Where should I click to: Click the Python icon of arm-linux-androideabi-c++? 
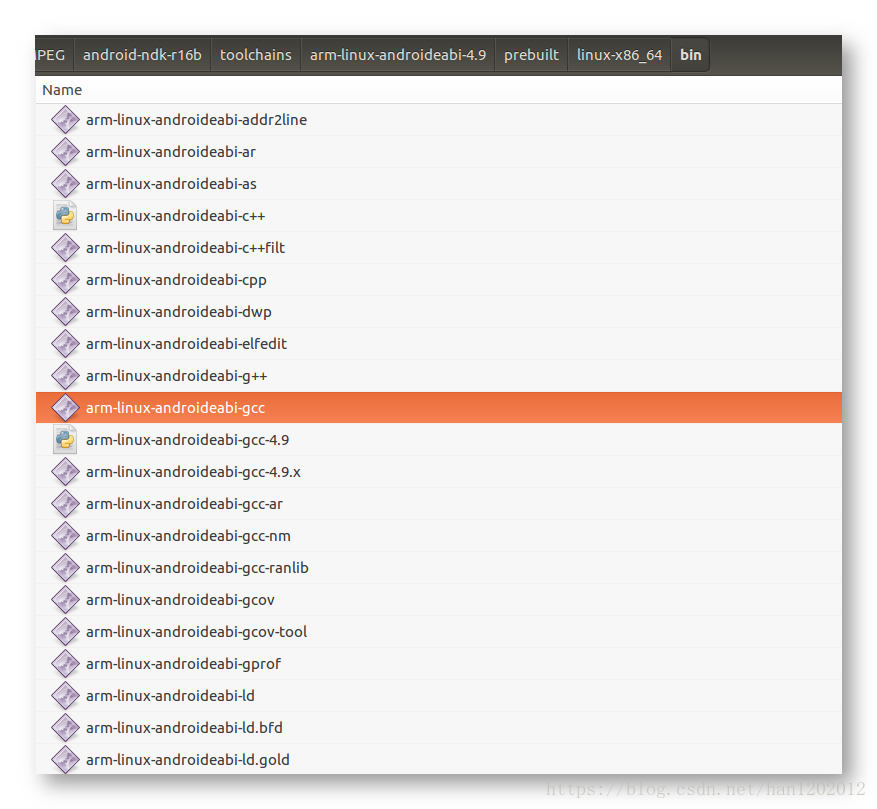(x=65, y=215)
